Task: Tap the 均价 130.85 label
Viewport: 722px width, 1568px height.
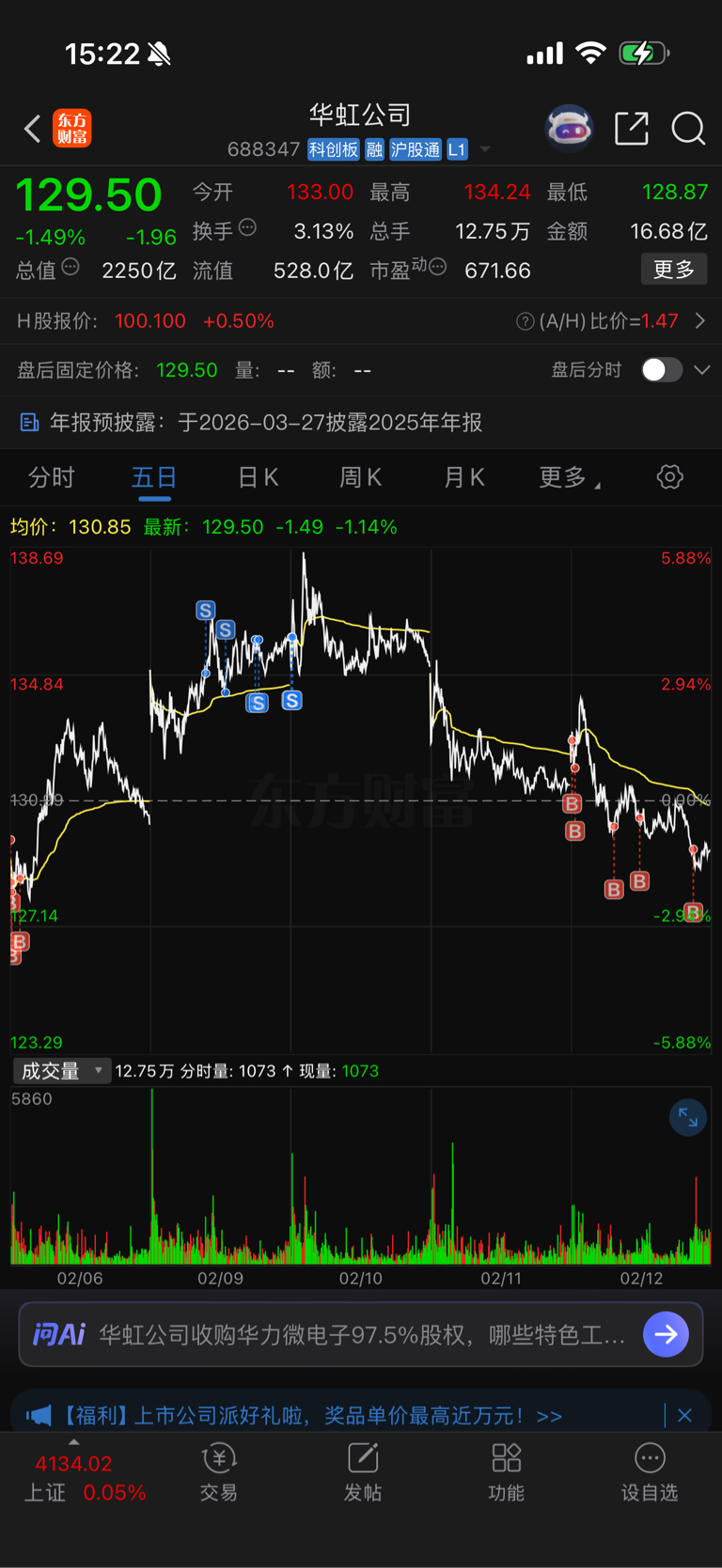Action: pyautogui.click(x=71, y=527)
